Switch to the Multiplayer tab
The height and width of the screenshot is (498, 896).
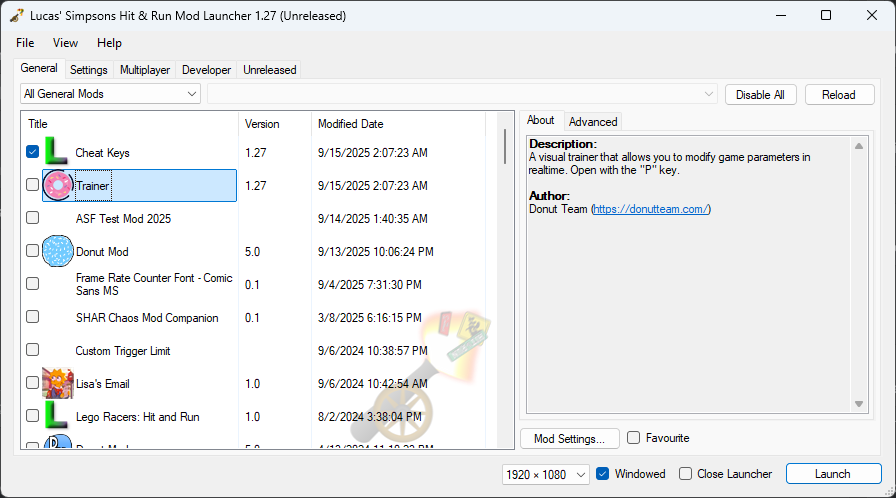click(x=145, y=70)
